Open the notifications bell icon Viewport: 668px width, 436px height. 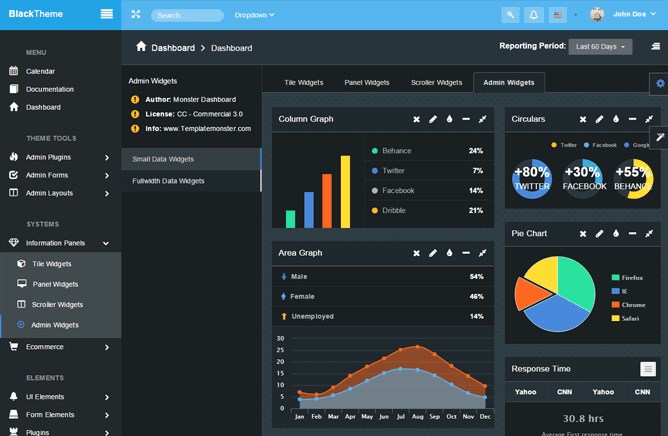[x=534, y=15]
